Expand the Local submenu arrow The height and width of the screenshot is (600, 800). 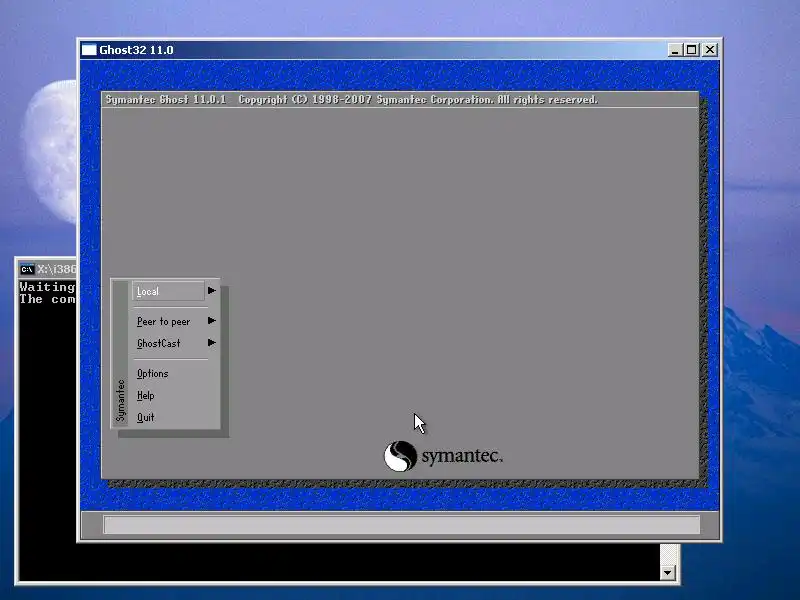[212, 291]
